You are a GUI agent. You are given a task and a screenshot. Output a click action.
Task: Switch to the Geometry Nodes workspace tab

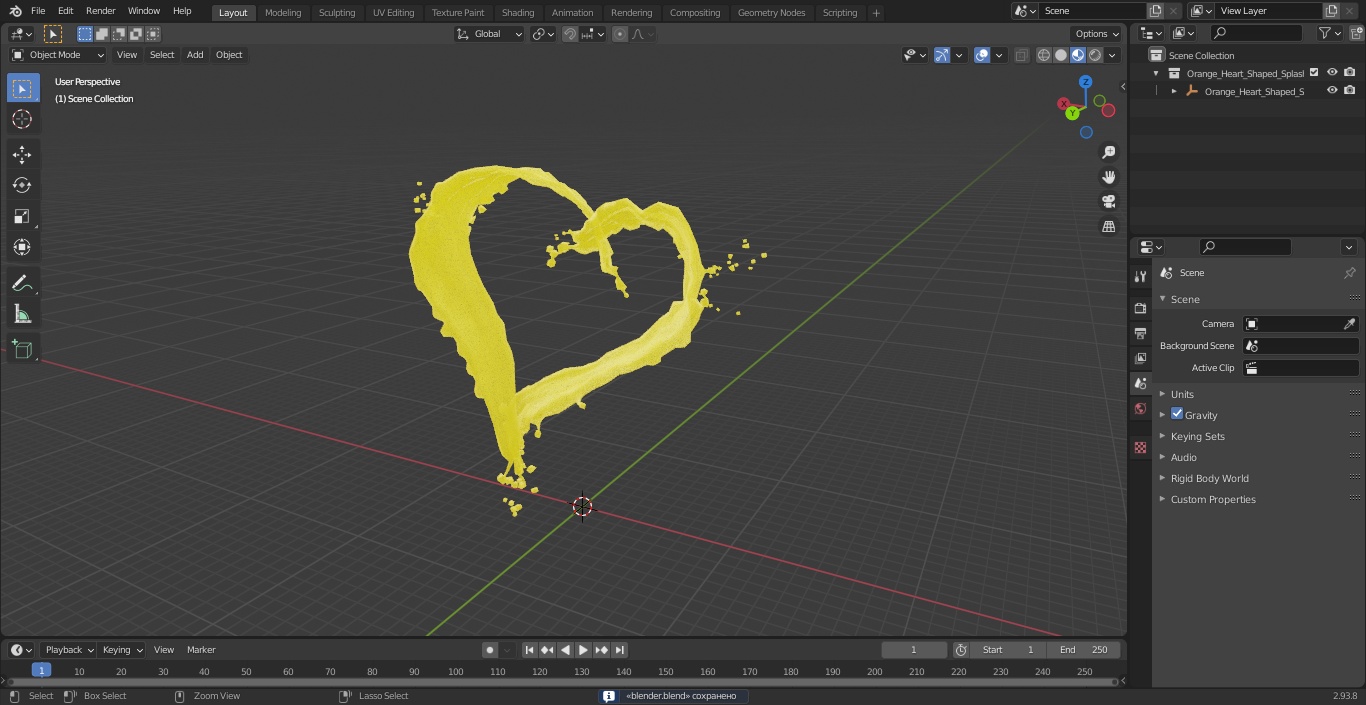click(x=771, y=13)
